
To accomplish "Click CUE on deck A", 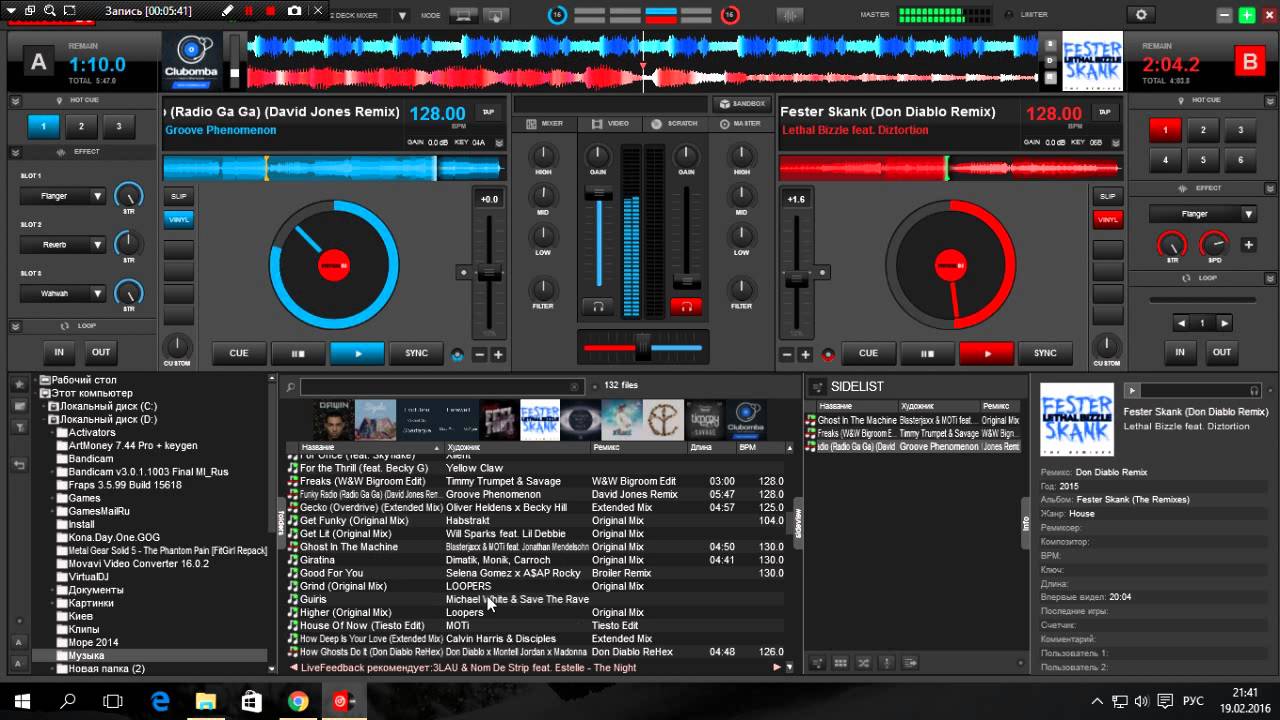I will (x=239, y=353).
